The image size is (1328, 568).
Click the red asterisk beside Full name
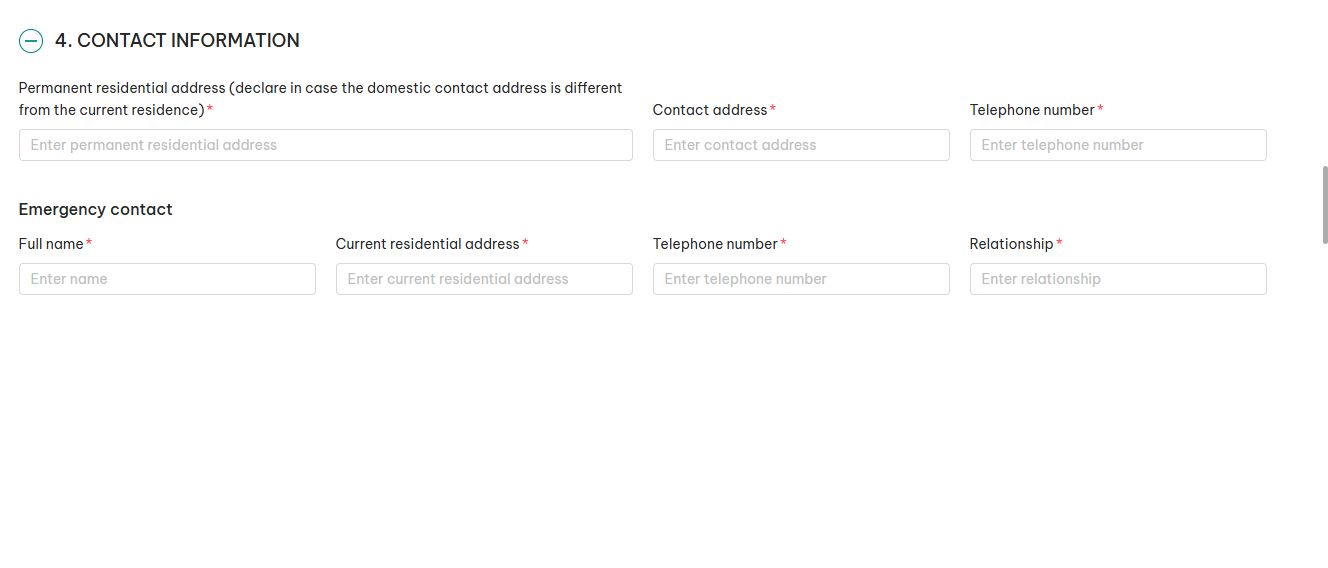coord(89,244)
